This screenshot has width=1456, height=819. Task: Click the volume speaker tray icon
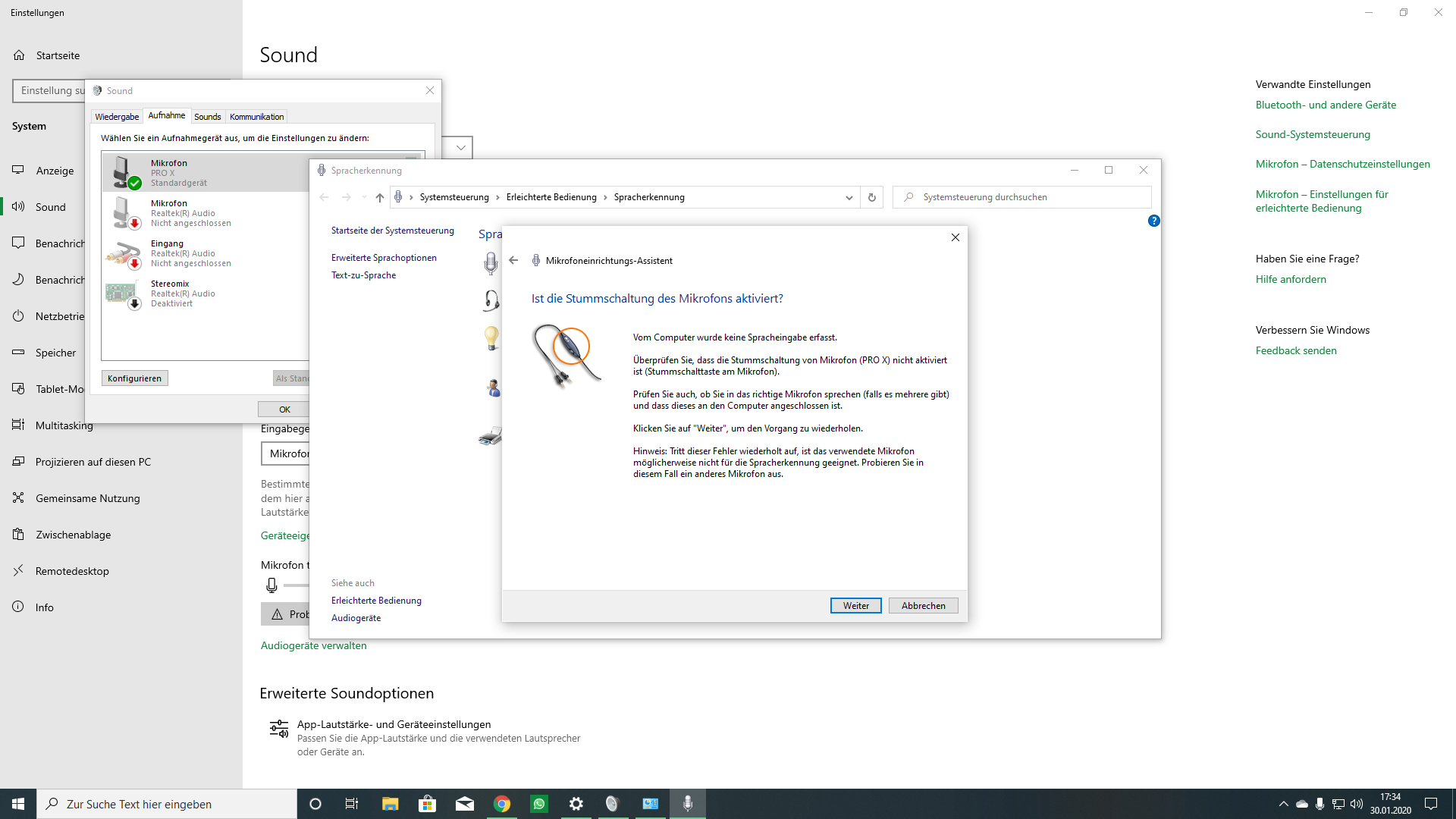tap(1357, 804)
